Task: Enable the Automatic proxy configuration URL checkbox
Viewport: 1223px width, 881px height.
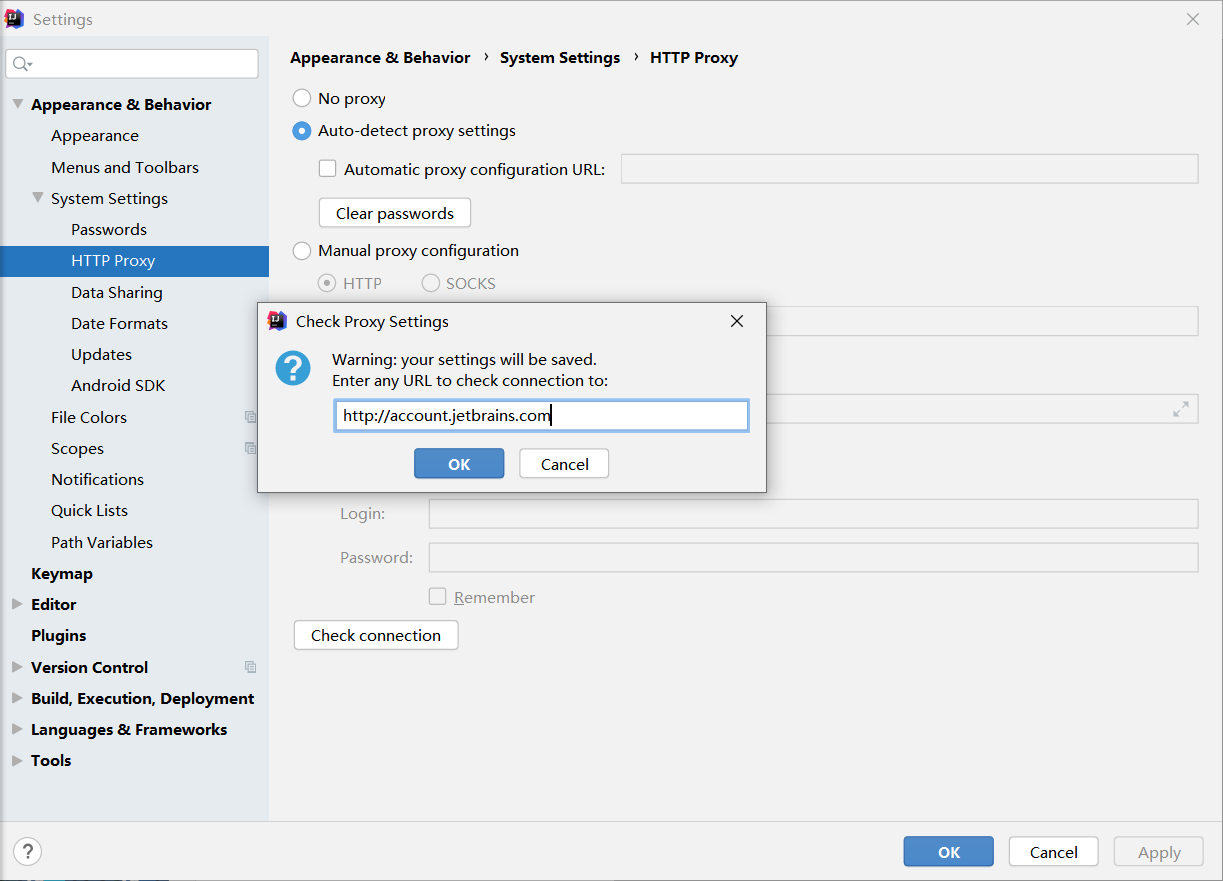Action: (x=327, y=169)
